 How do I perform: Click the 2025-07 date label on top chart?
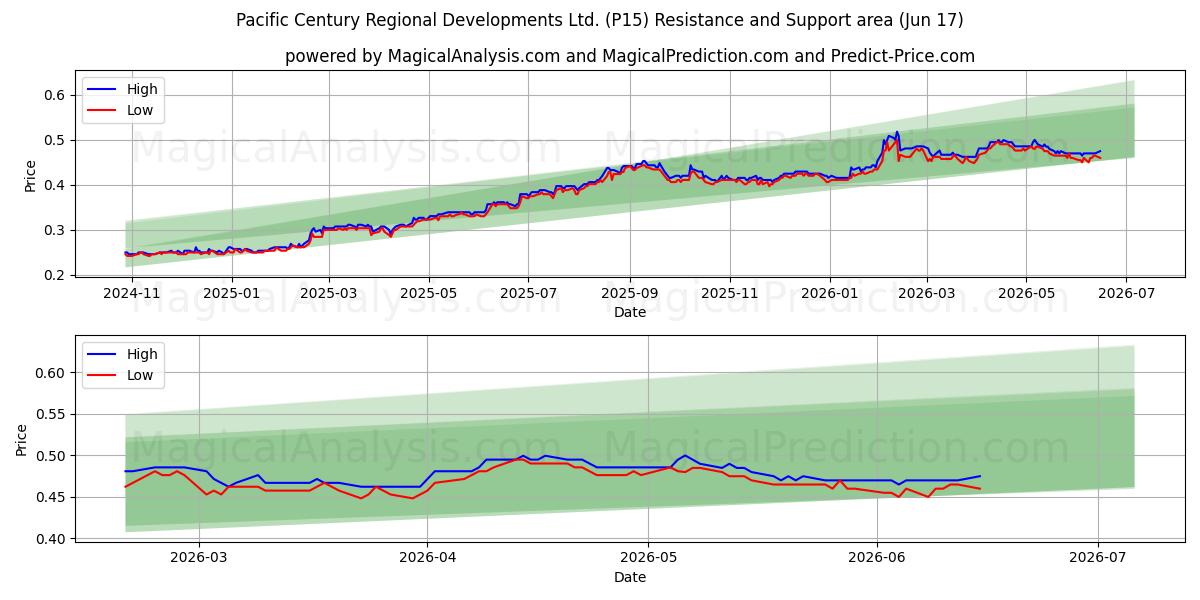pos(529,293)
